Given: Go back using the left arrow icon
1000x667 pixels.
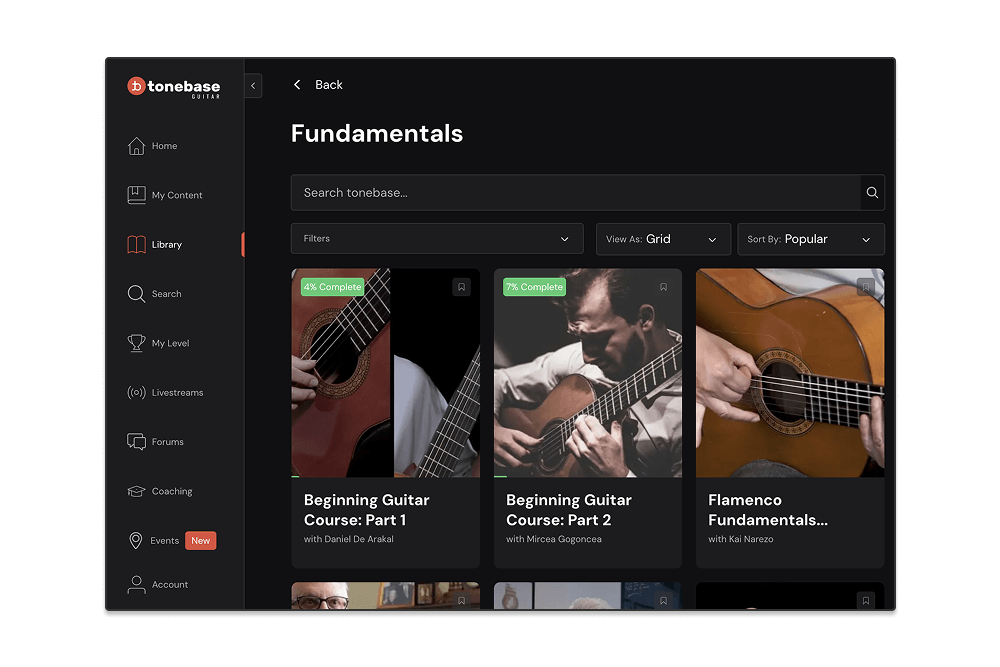Looking at the screenshot, I should pyautogui.click(x=297, y=85).
